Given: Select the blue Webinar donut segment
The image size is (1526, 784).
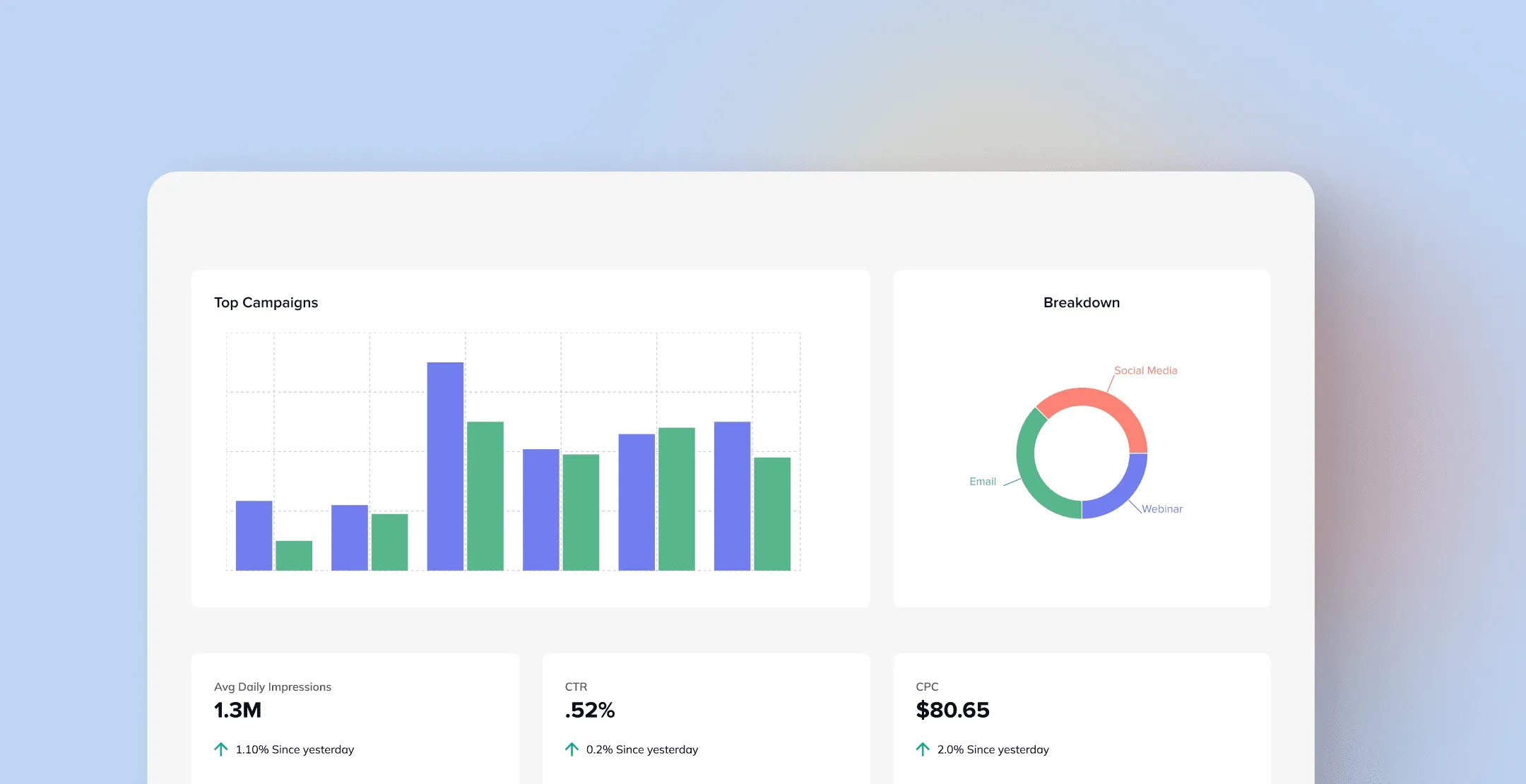Looking at the screenshot, I should coord(1125,494).
